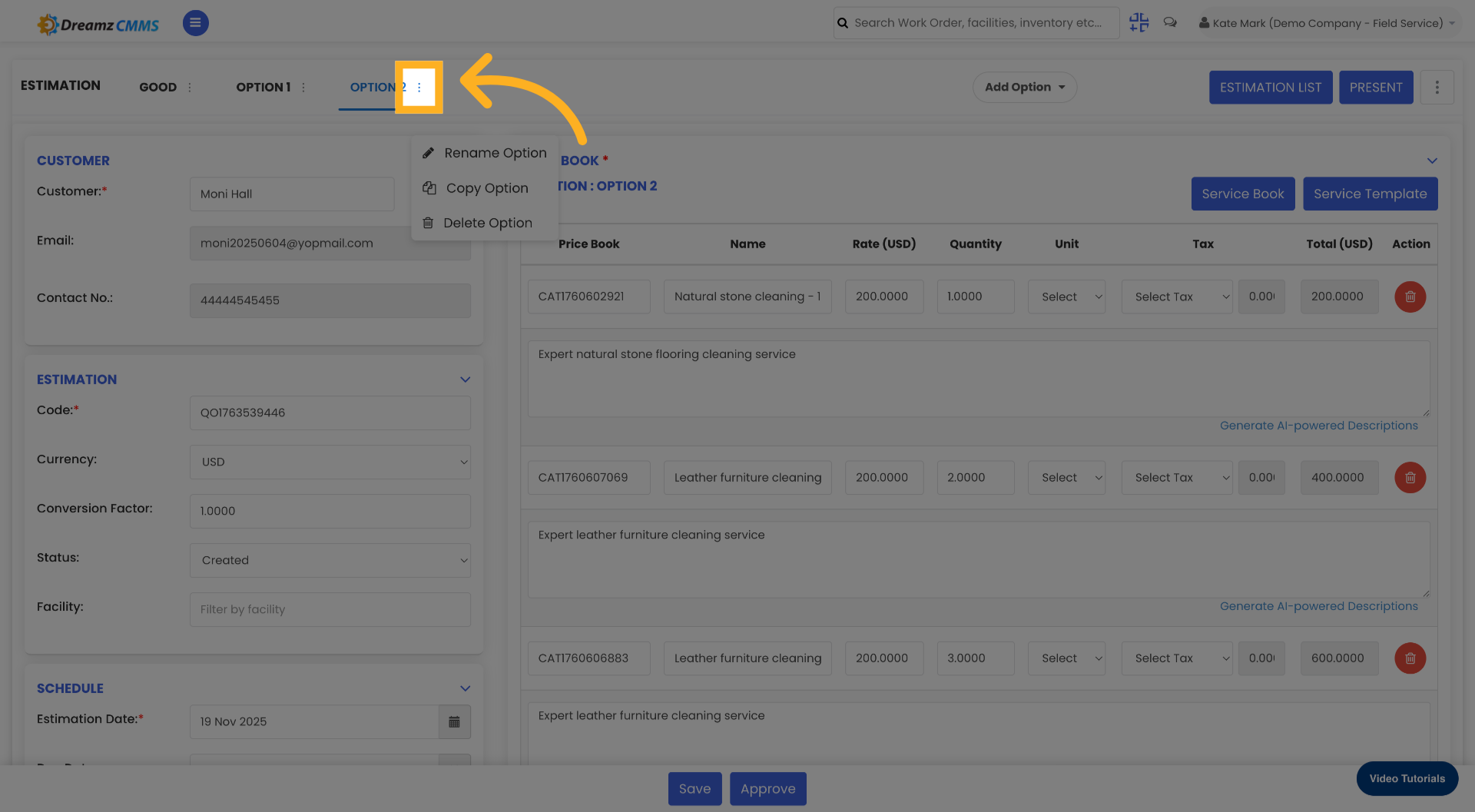Click the Service Template button
The height and width of the screenshot is (812, 1475).
click(x=1370, y=194)
